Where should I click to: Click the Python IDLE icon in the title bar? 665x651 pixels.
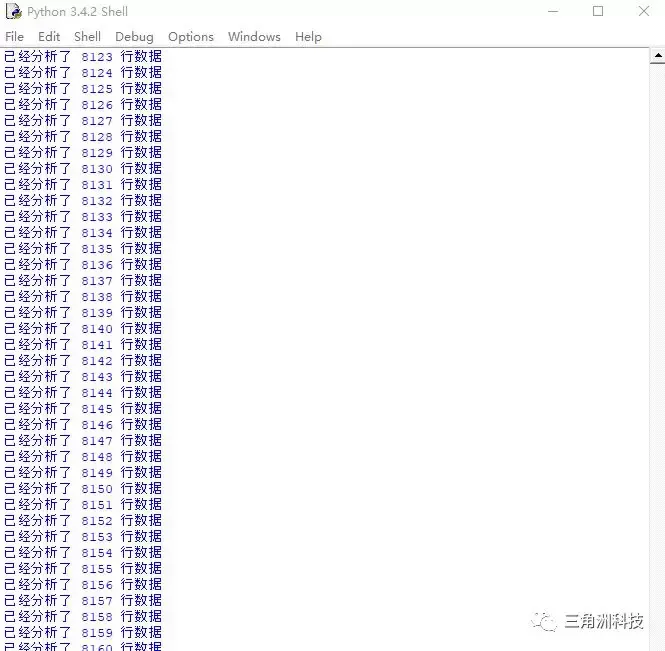click(x=14, y=11)
